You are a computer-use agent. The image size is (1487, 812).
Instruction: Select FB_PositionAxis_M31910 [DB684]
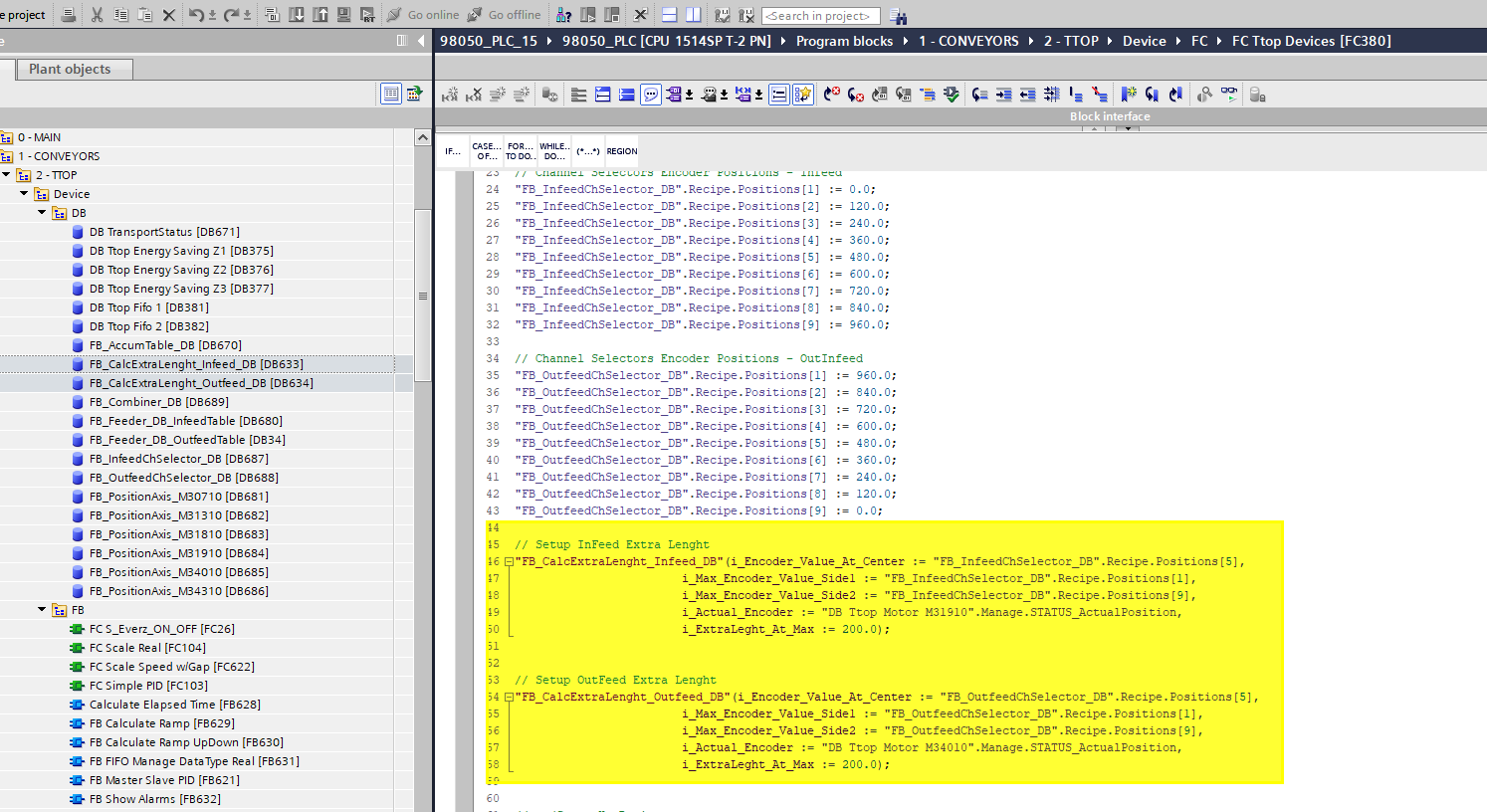click(x=179, y=553)
